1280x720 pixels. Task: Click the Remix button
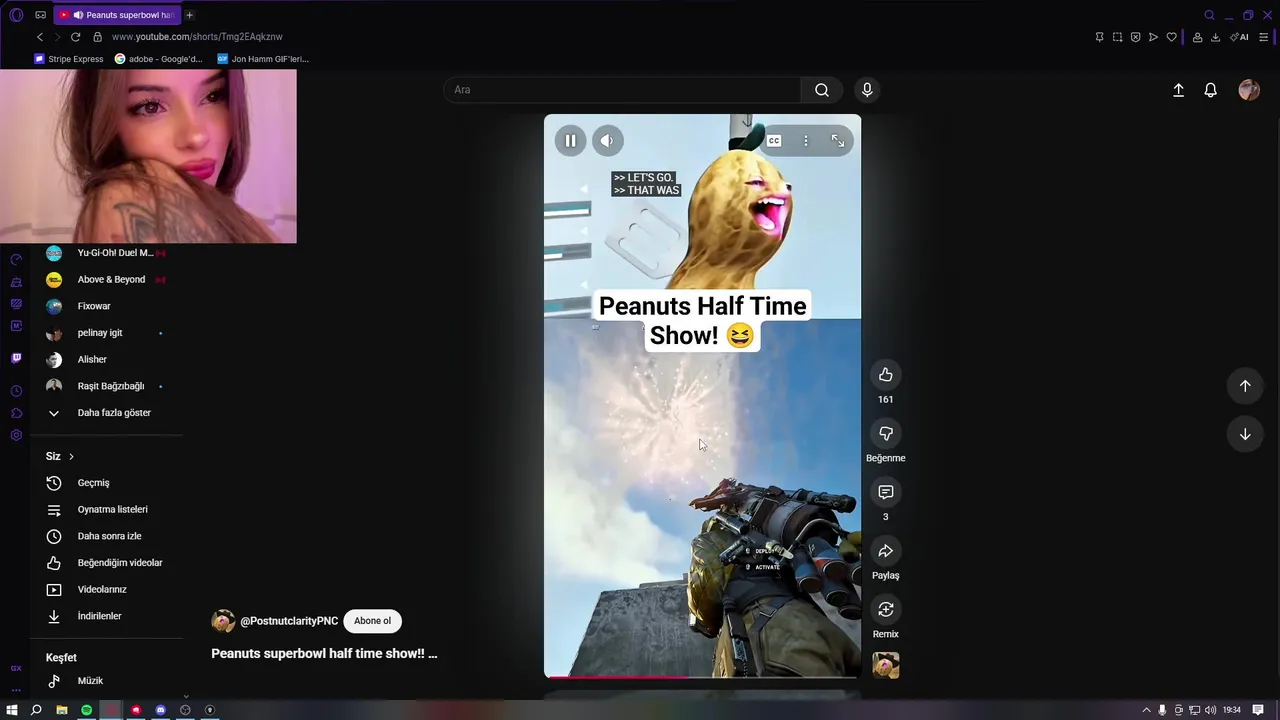(885, 609)
